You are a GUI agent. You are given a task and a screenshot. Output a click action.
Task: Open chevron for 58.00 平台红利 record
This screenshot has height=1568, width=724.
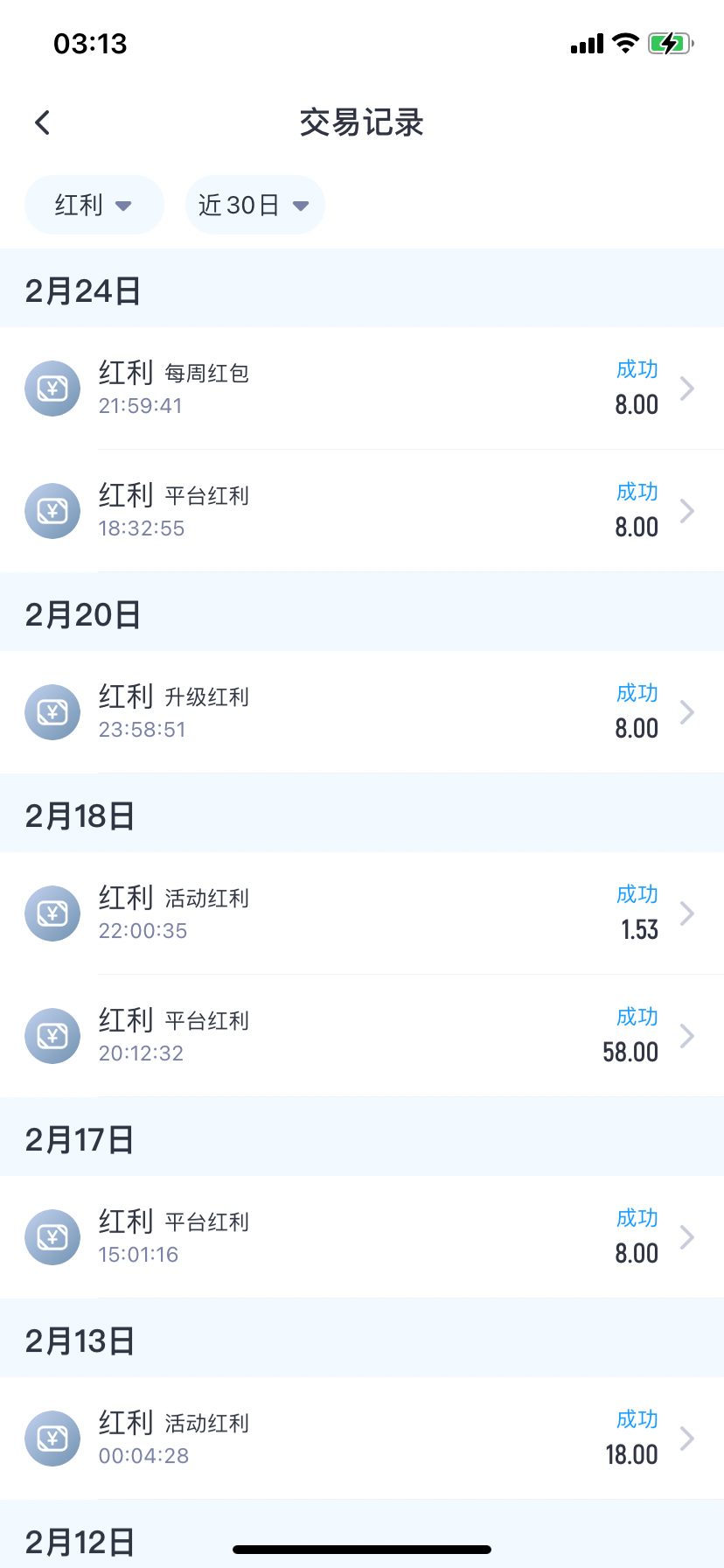tap(687, 1036)
